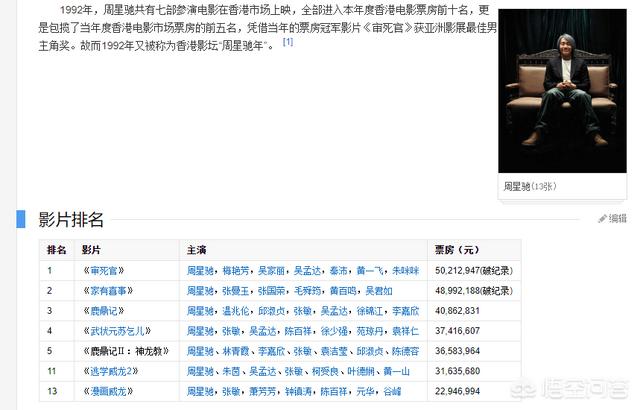This screenshot has height=410, width=640.
Task: Click the 张曼玉 actor link
Action: tap(236, 291)
